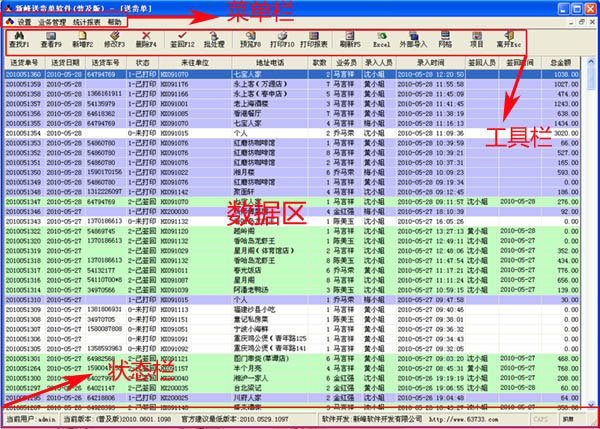
Task: Refresh the list with 刷新F5
Action: pos(350,40)
